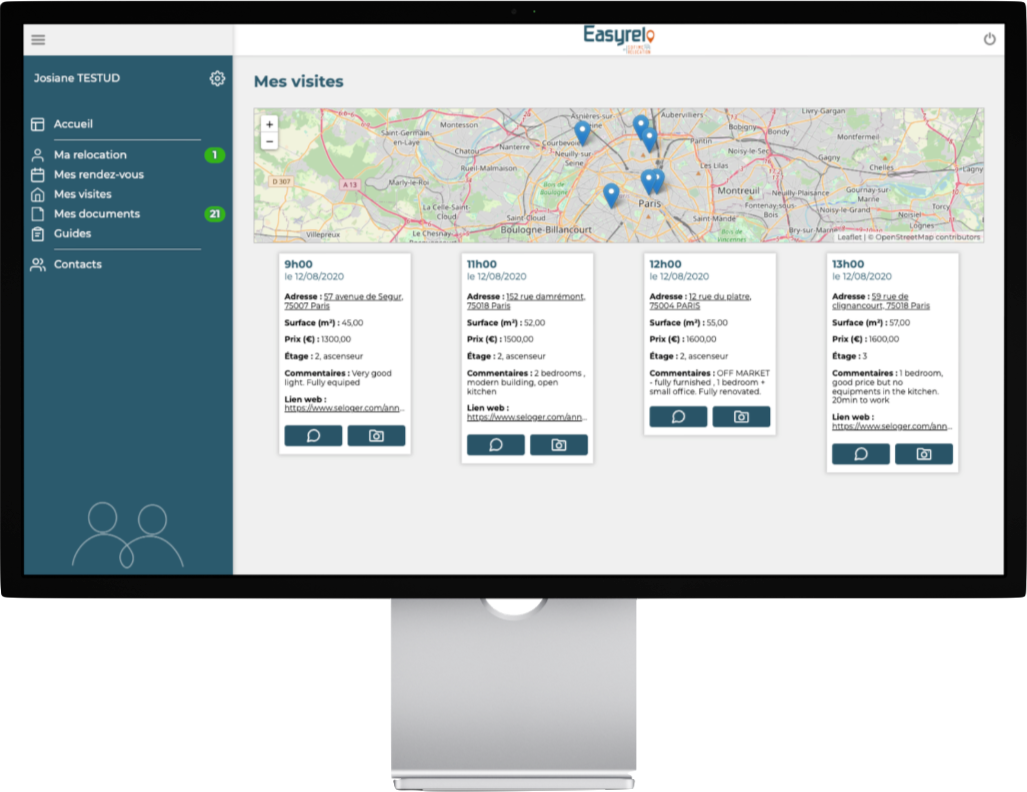The height and width of the screenshot is (792, 1027).
Task: Select Mes rendez-vous in sidebar
Action: 98,175
